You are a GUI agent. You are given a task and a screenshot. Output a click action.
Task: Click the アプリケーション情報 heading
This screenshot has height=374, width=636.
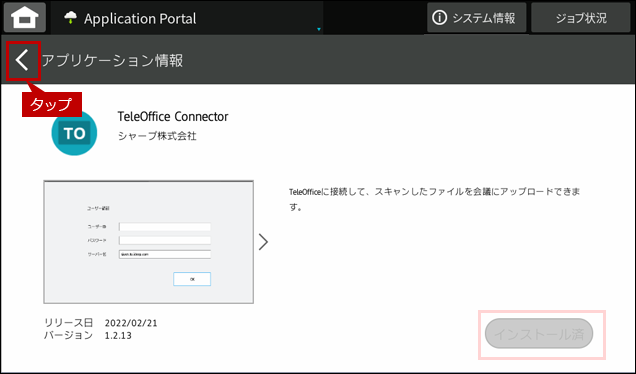[112, 60]
